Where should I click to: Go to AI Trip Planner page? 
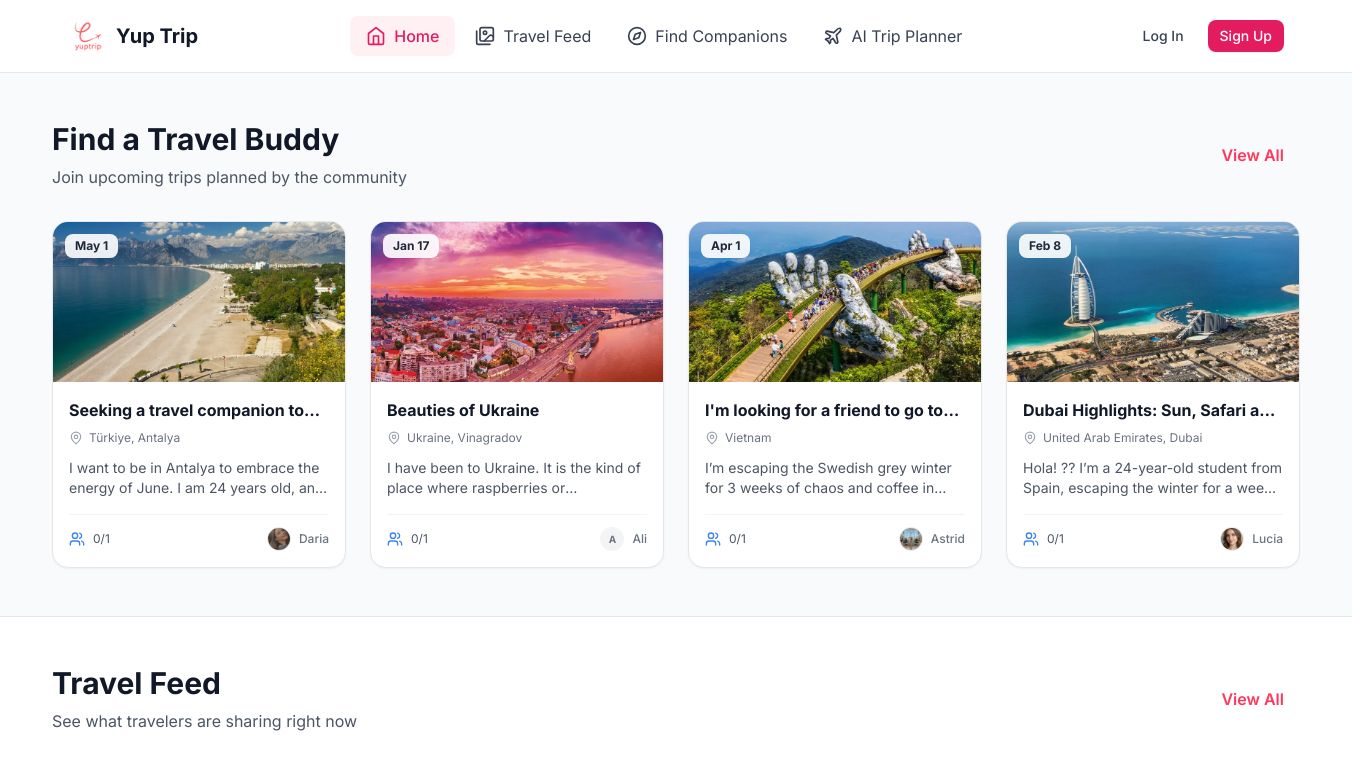(x=906, y=36)
